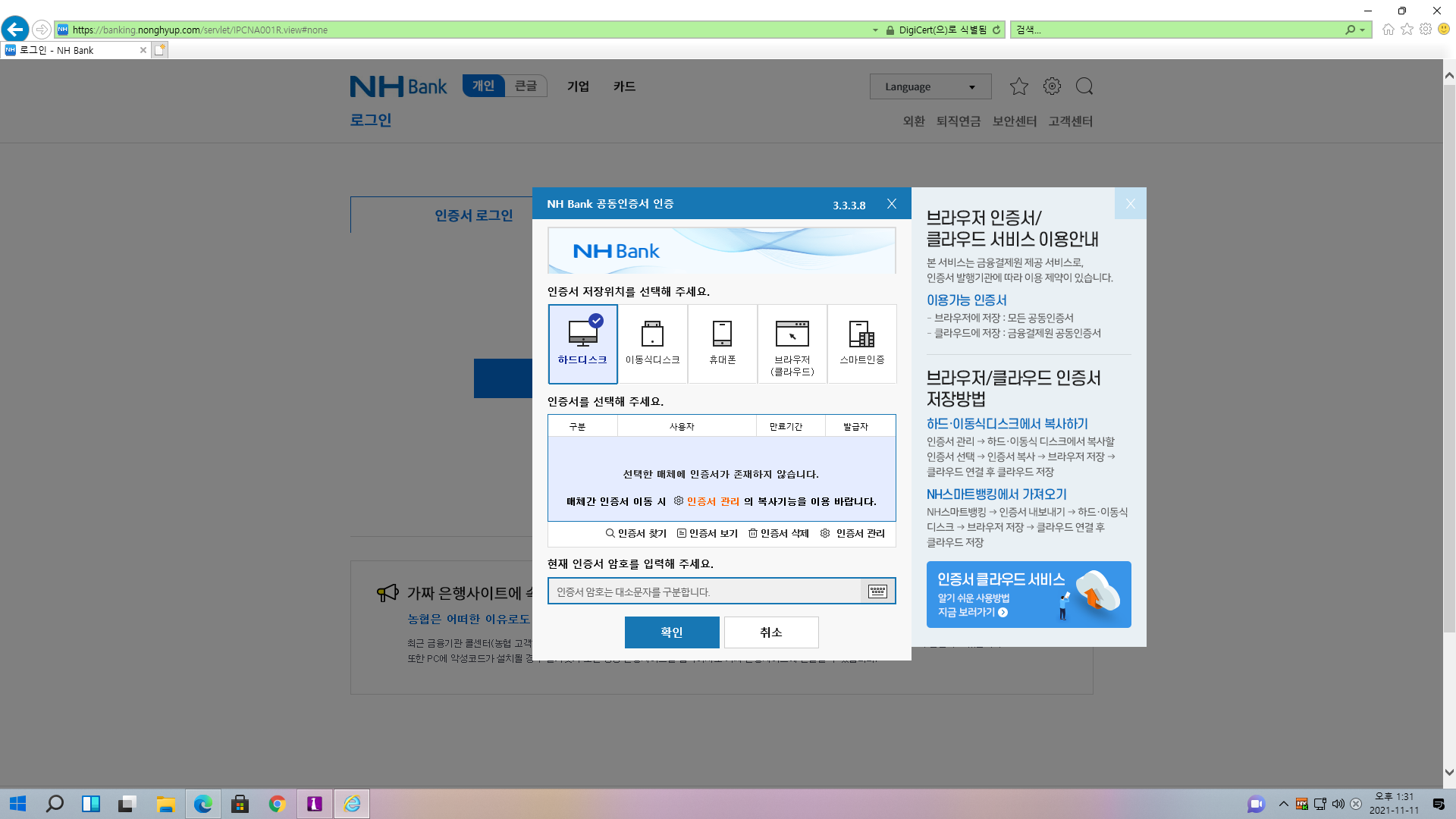Open the 카드 menu
Screen dimensions: 1456x819
point(624,86)
